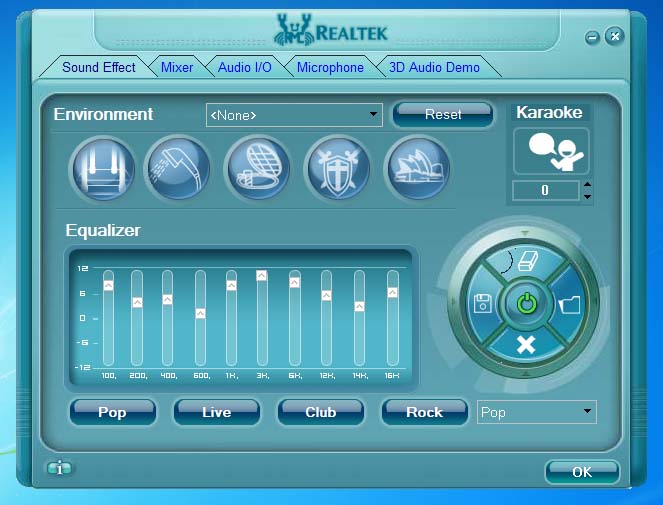Viewport: 663px width, 505px height.
Task: Decrease the Karaoke key value
Action: 587,196
